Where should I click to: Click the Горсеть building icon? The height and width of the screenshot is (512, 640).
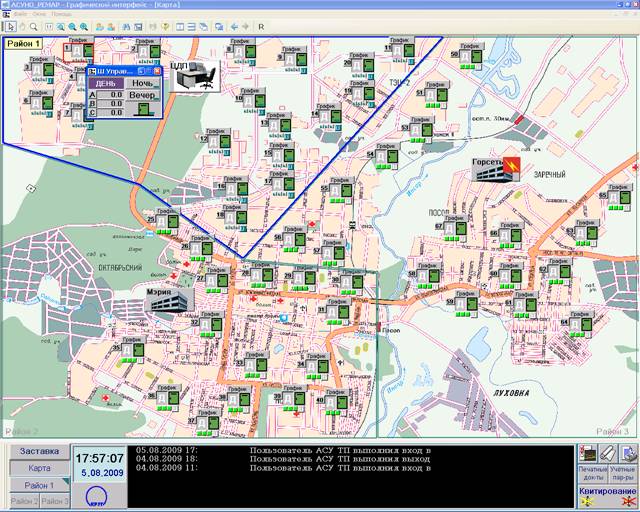point(496,169)
